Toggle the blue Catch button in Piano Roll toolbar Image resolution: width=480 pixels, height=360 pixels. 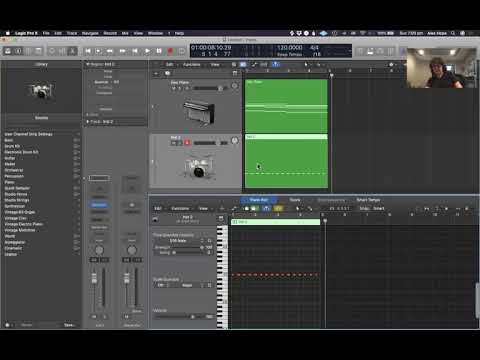click(x=266, y=208)
